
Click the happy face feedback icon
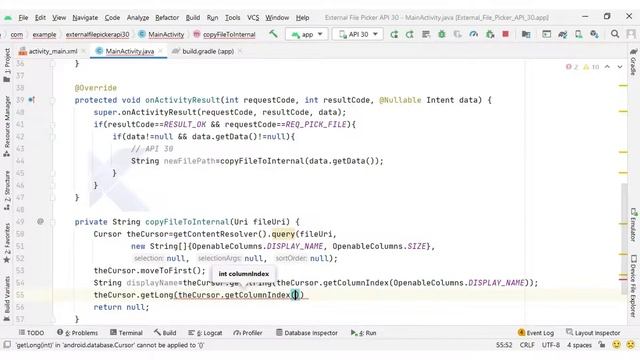[616, 345]
